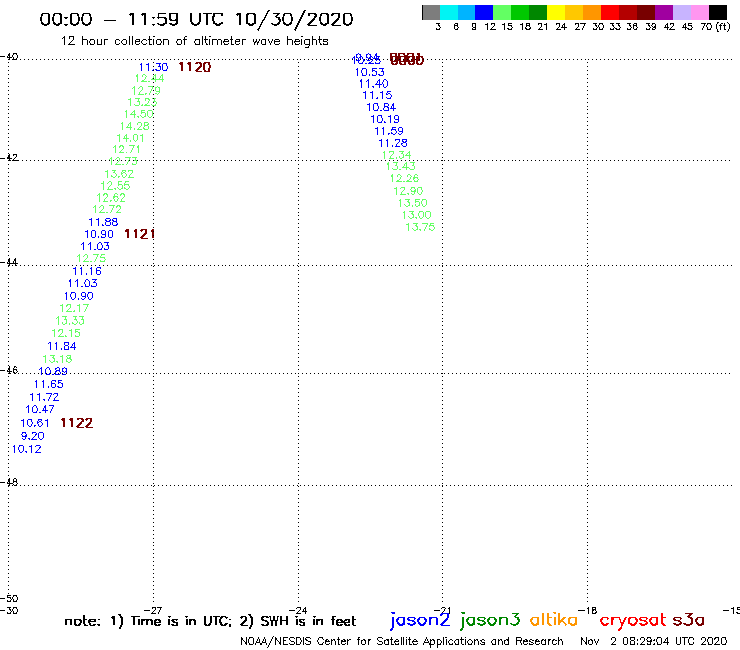Click the NOAA/NESDIS Center attribution text
The height and width of the screenshot is (650, 740).
pyautogui.click(x=402, y=642)
